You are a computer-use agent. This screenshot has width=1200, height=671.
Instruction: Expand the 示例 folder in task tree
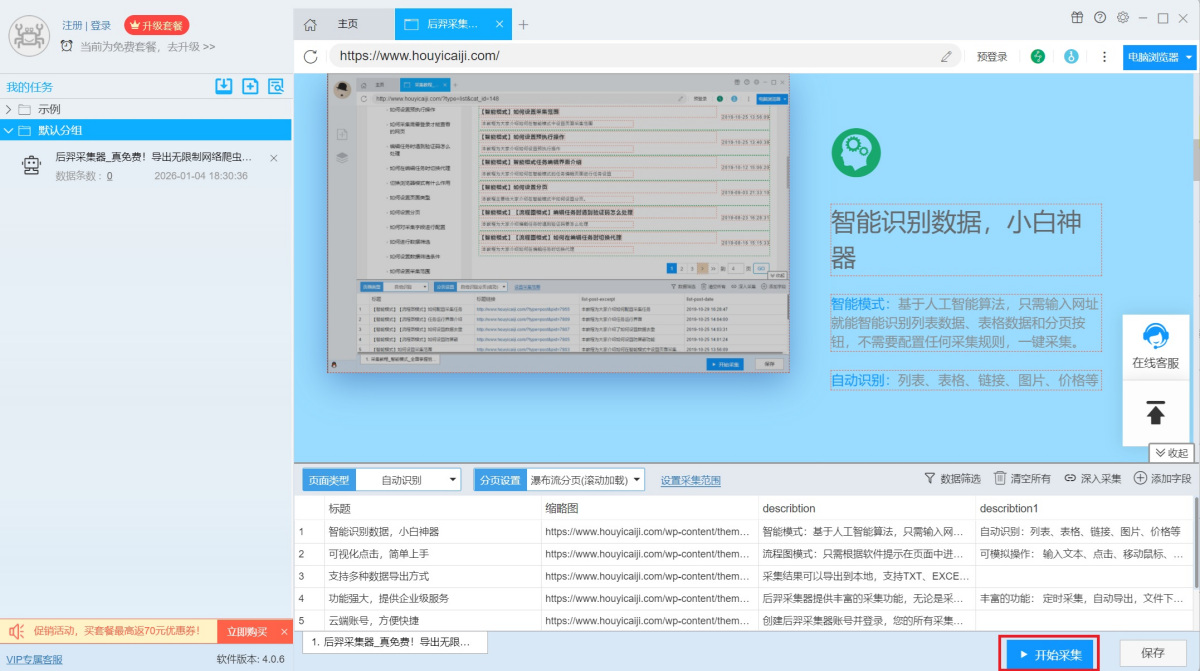9,109
